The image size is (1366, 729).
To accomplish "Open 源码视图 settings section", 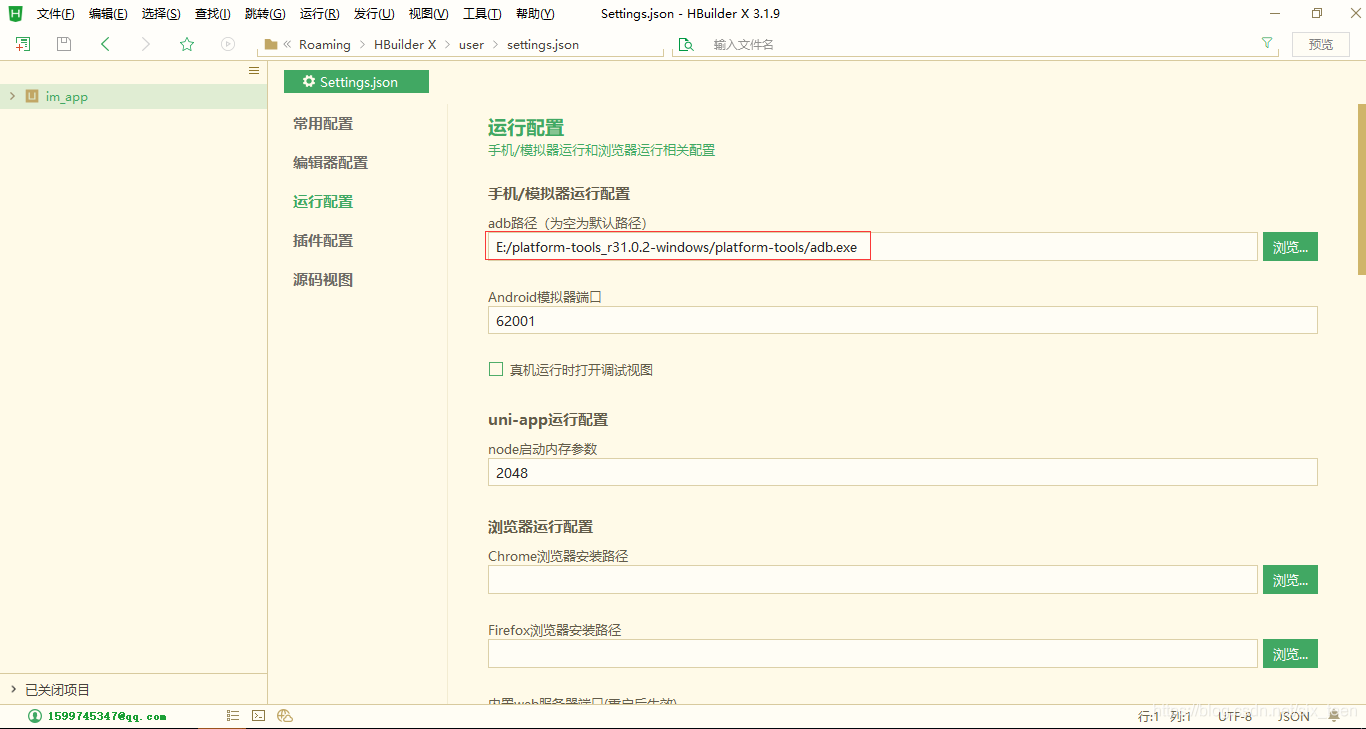I will [x=323, y=280].
